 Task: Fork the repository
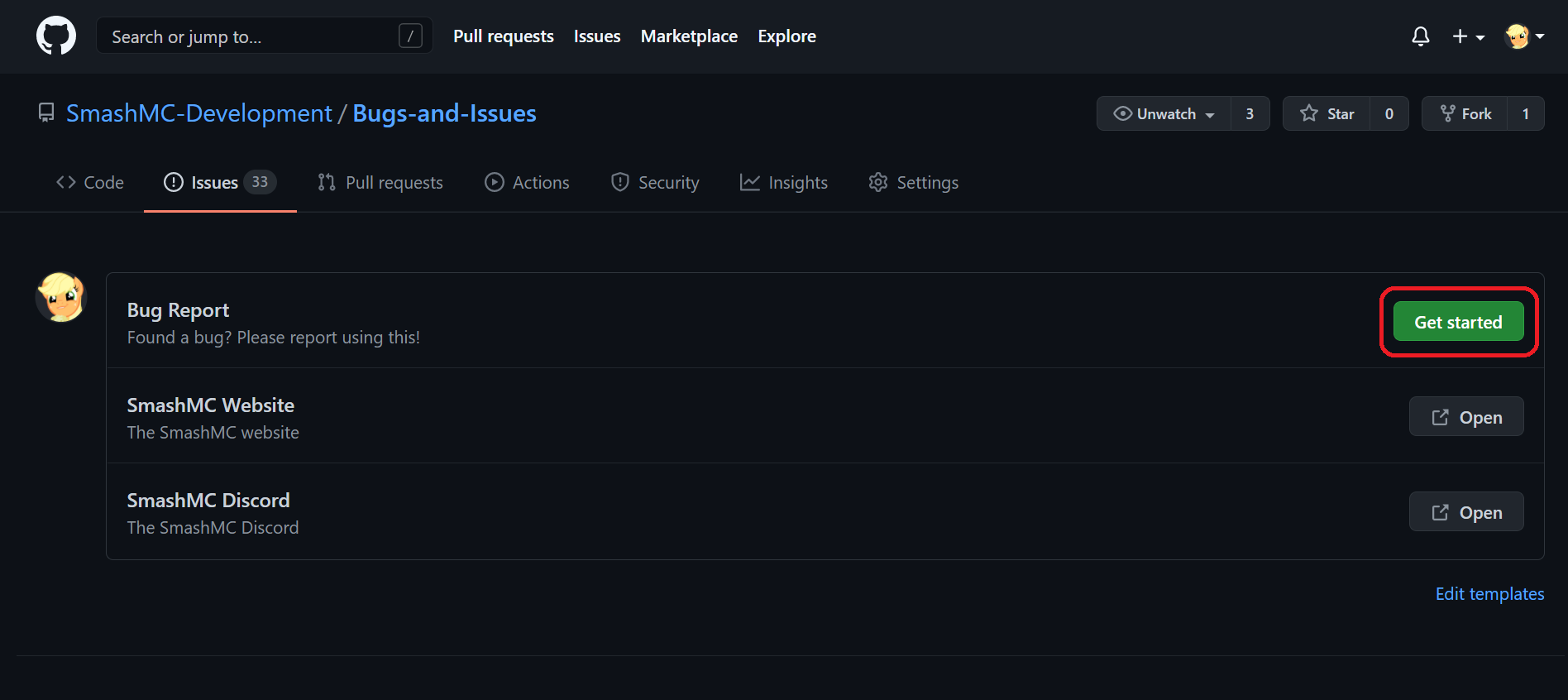coord(1465,113)
